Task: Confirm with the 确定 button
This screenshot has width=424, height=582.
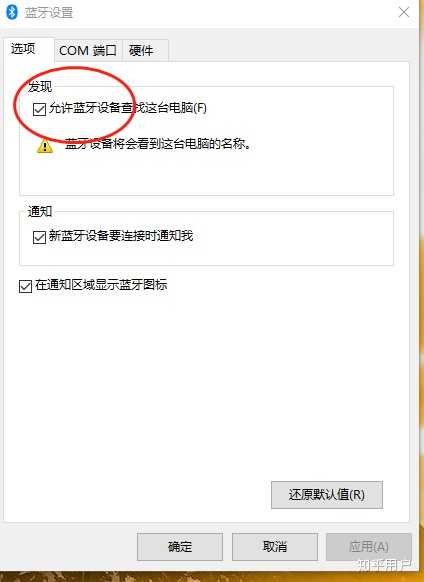Action: click(180, 547)
